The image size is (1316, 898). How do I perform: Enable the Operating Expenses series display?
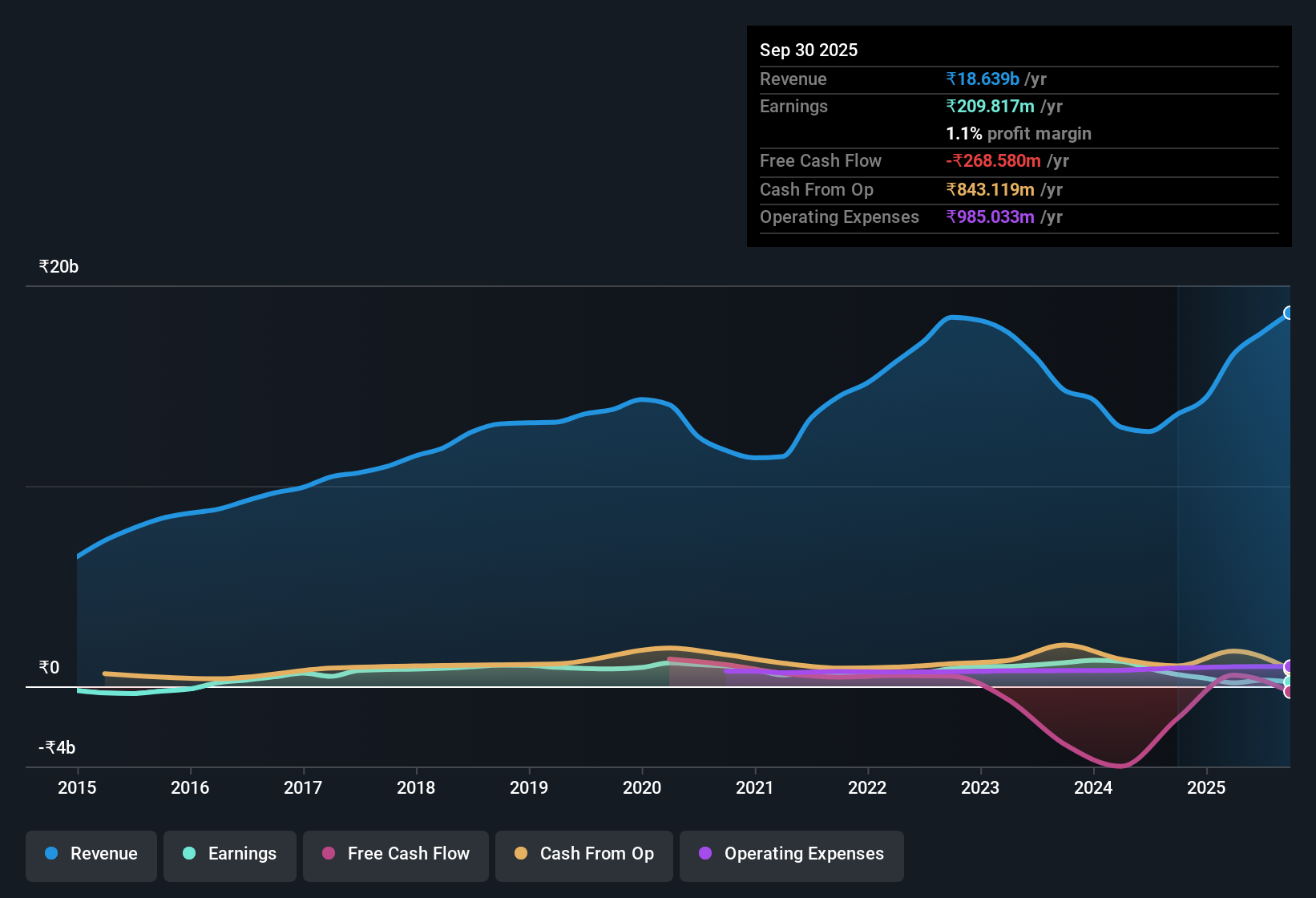click(x=705, y=854)
